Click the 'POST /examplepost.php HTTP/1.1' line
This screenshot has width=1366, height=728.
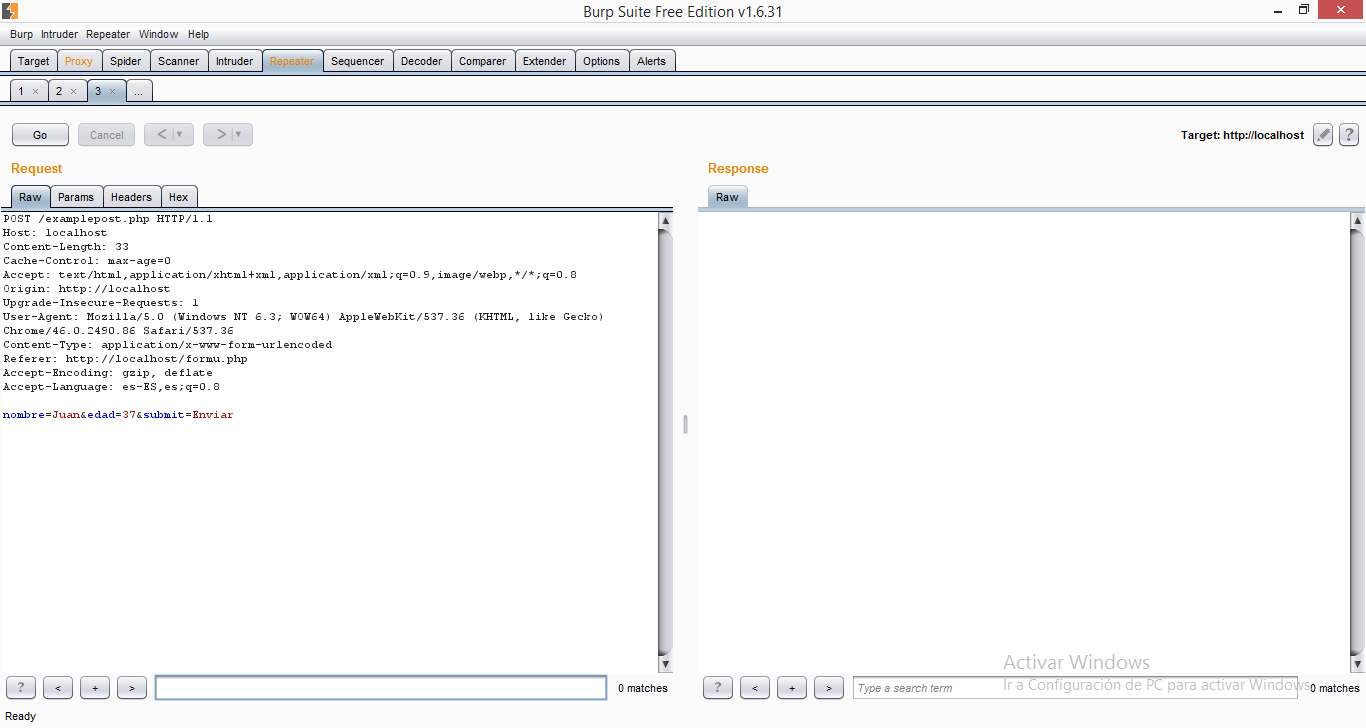pos(108,218)
